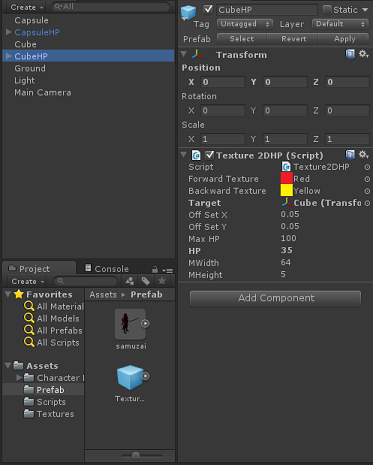The width and height of the screenshot is (373, 465).
Task: Click favorites star icon in Project toolbar
Action: pos(162,281)
